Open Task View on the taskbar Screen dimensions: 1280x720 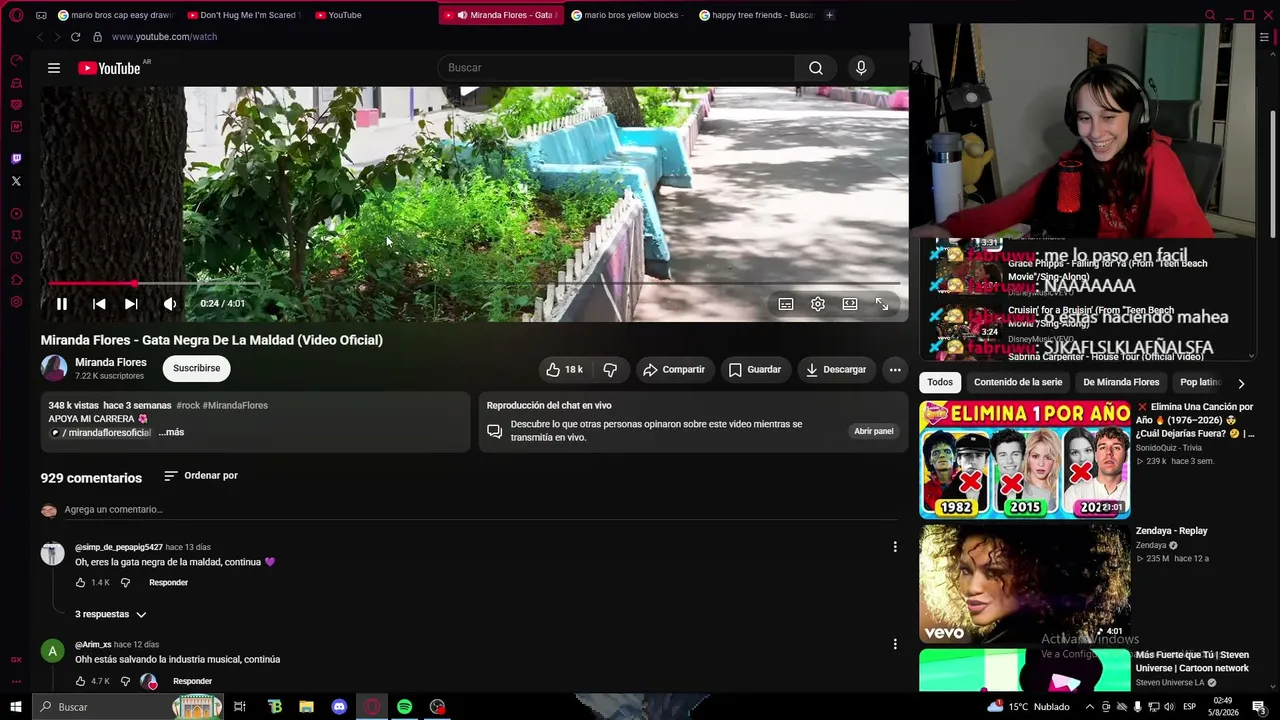point(240,707)
